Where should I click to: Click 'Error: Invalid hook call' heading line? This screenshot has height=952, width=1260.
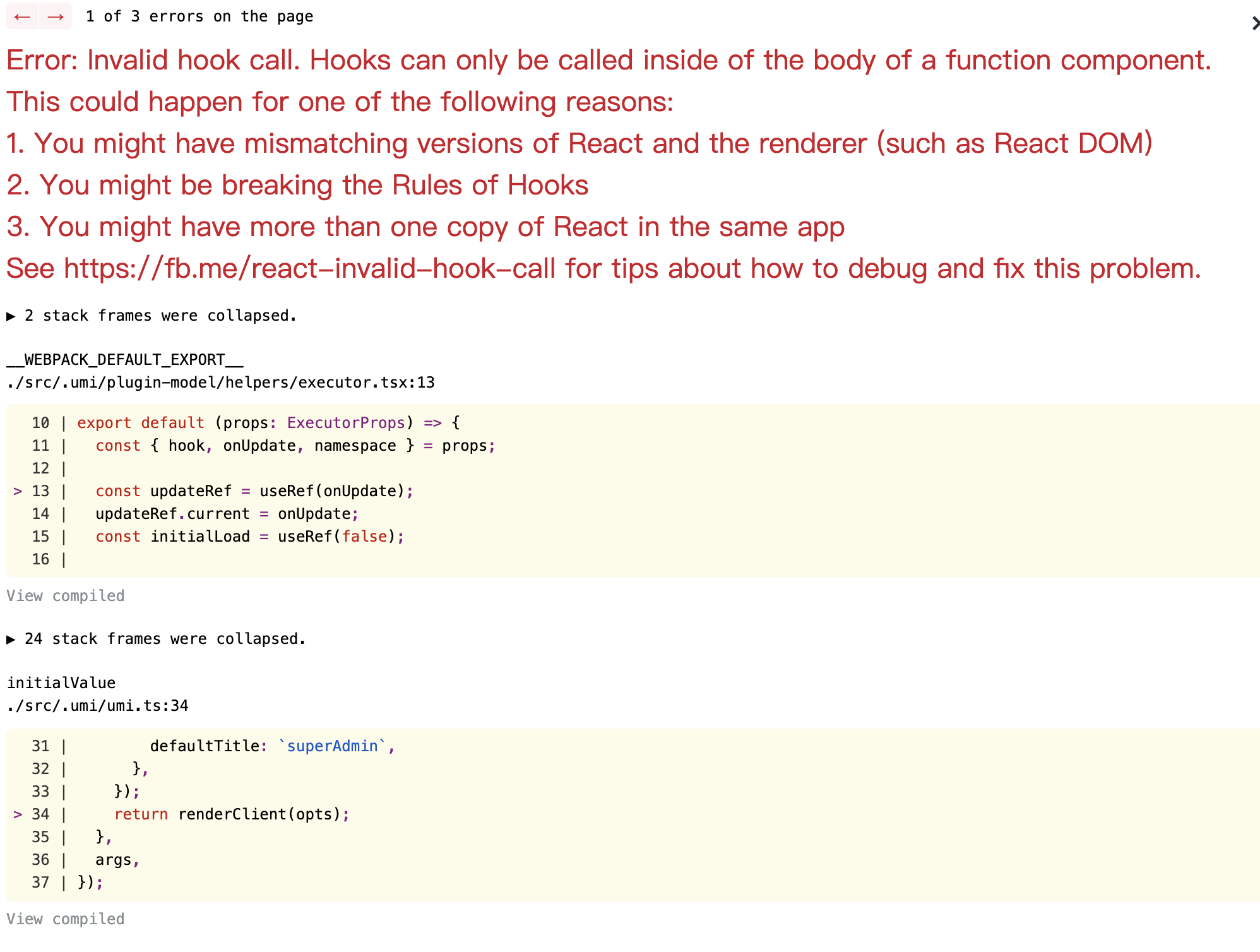(x=609, y=60)
